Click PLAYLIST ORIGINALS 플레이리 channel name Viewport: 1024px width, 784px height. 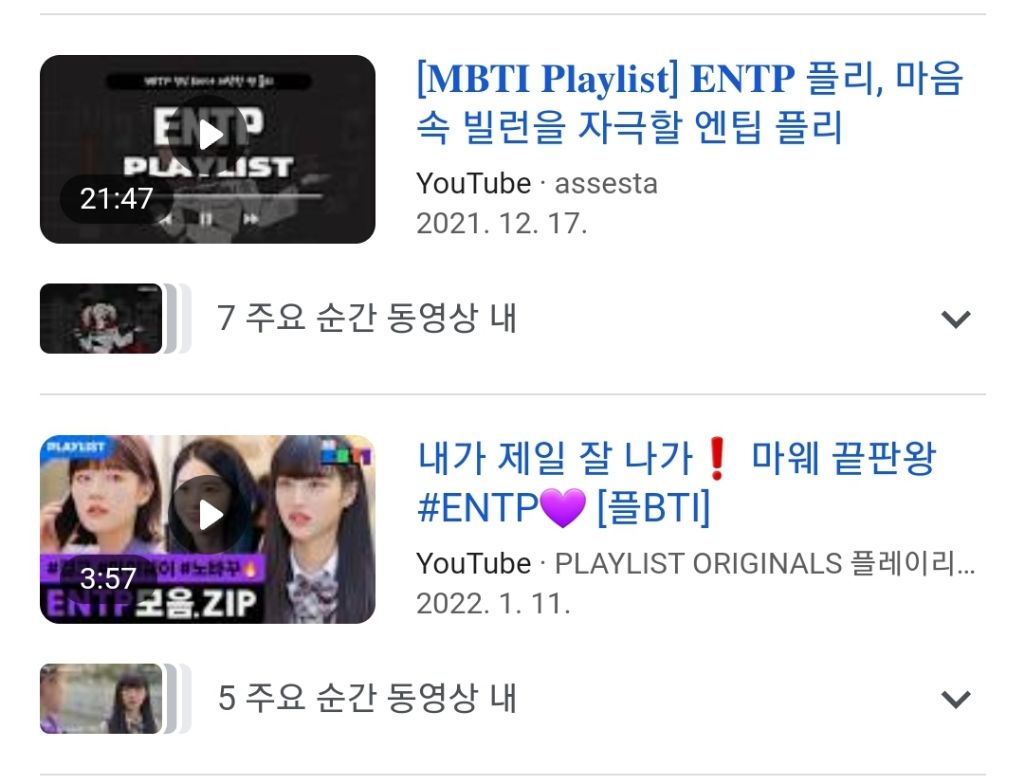click(x=764, y=564)
